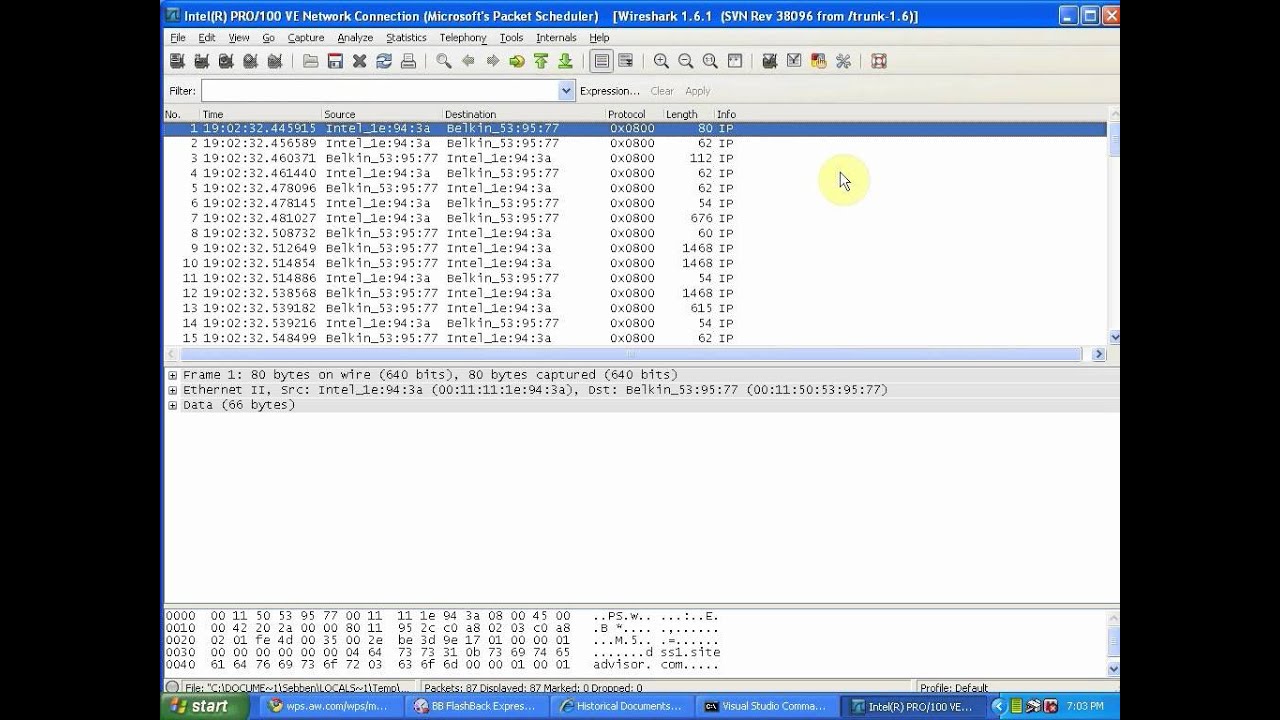The image size is (1280, 720).
Task: Switch to Historical Documents taskbar item
Action: tap(620, 706)
